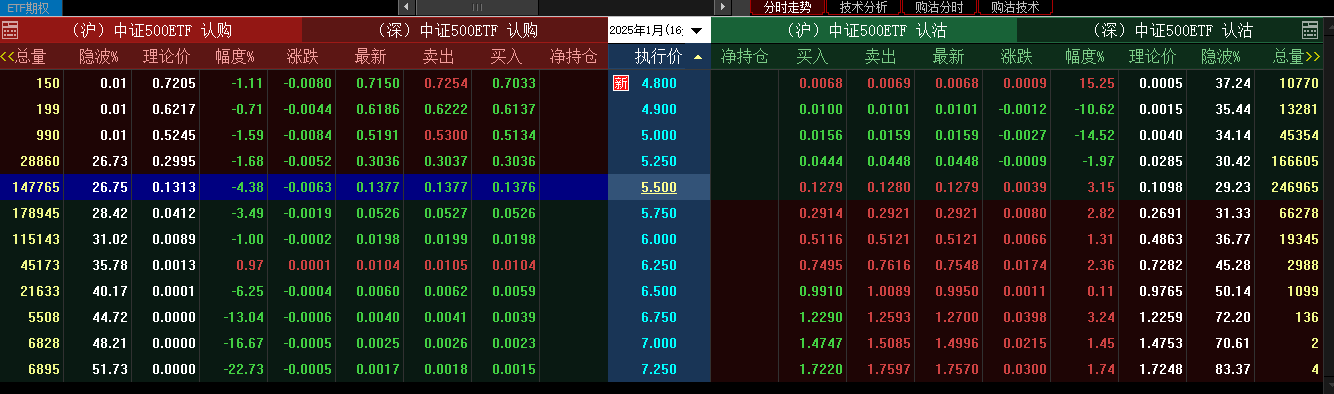Sort calls by the 卖出 column header

[438, 57]
